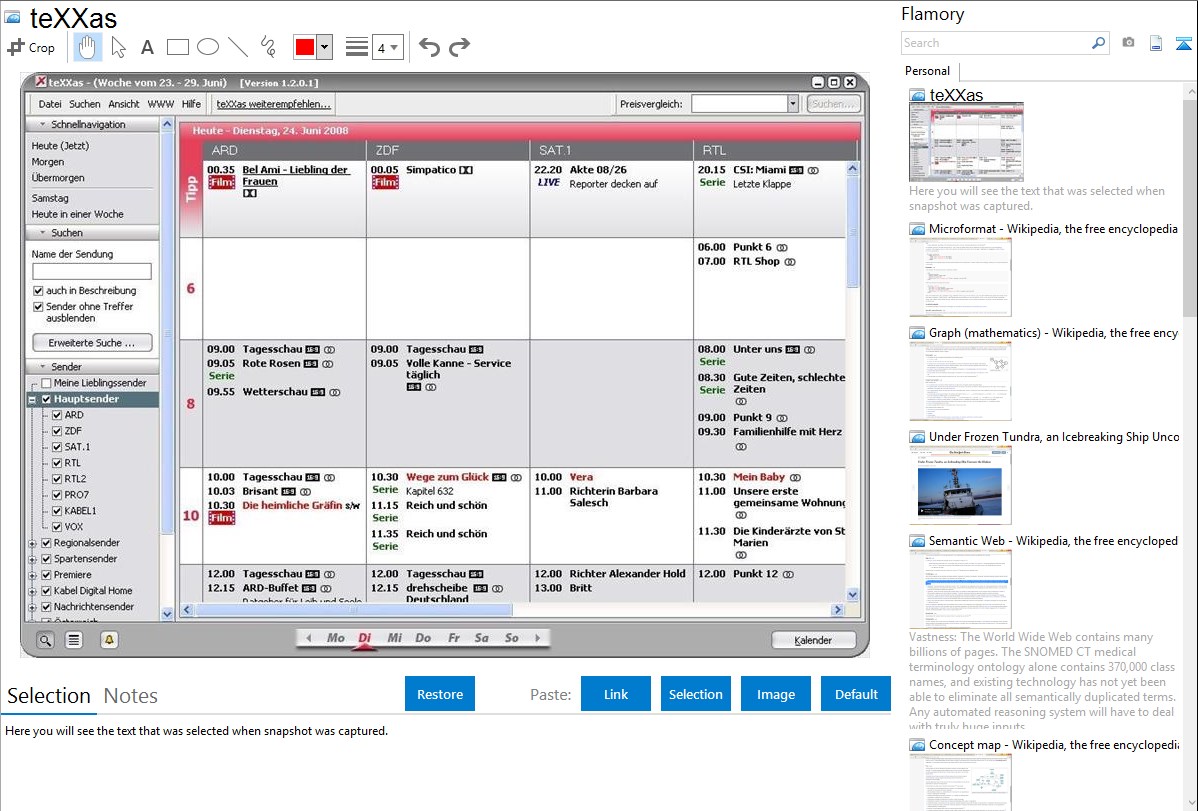Toggle 'auch in Beschreibung' checkbox
Screen dimensions: 1198x811
pos(38,290)
